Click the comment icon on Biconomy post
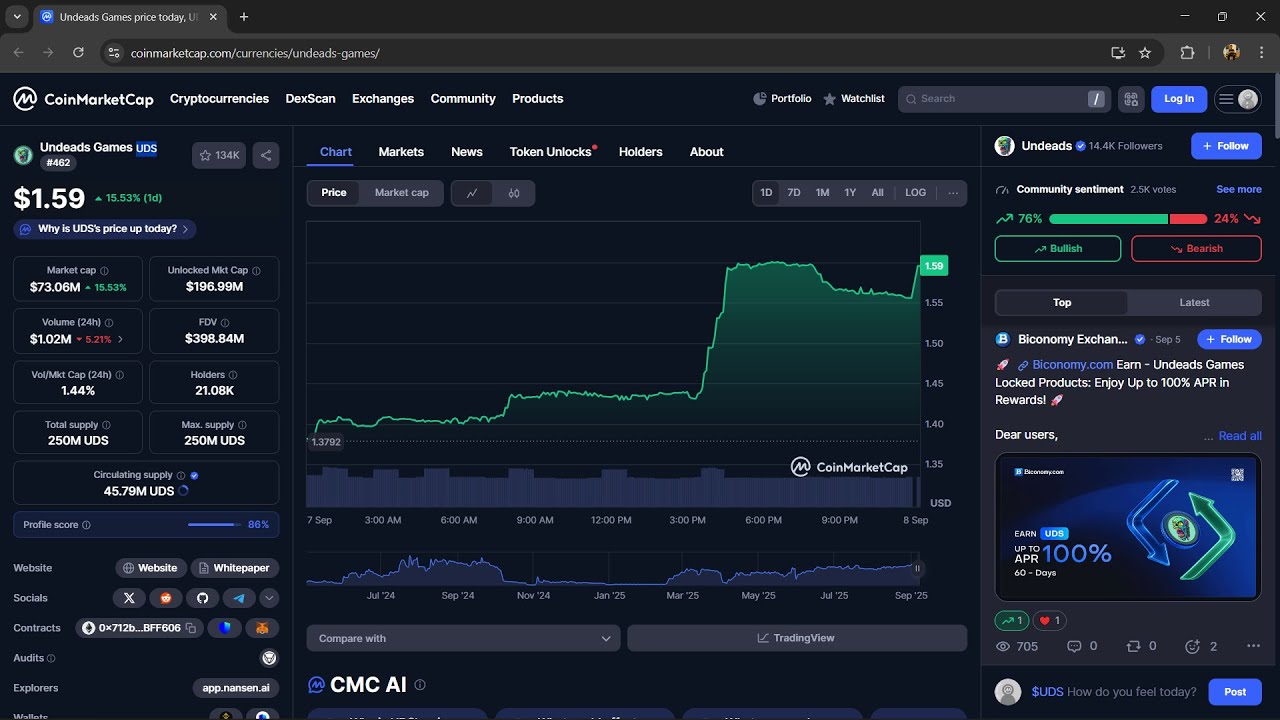This screenshot has height=720, width=1280. click(1075, 647)
